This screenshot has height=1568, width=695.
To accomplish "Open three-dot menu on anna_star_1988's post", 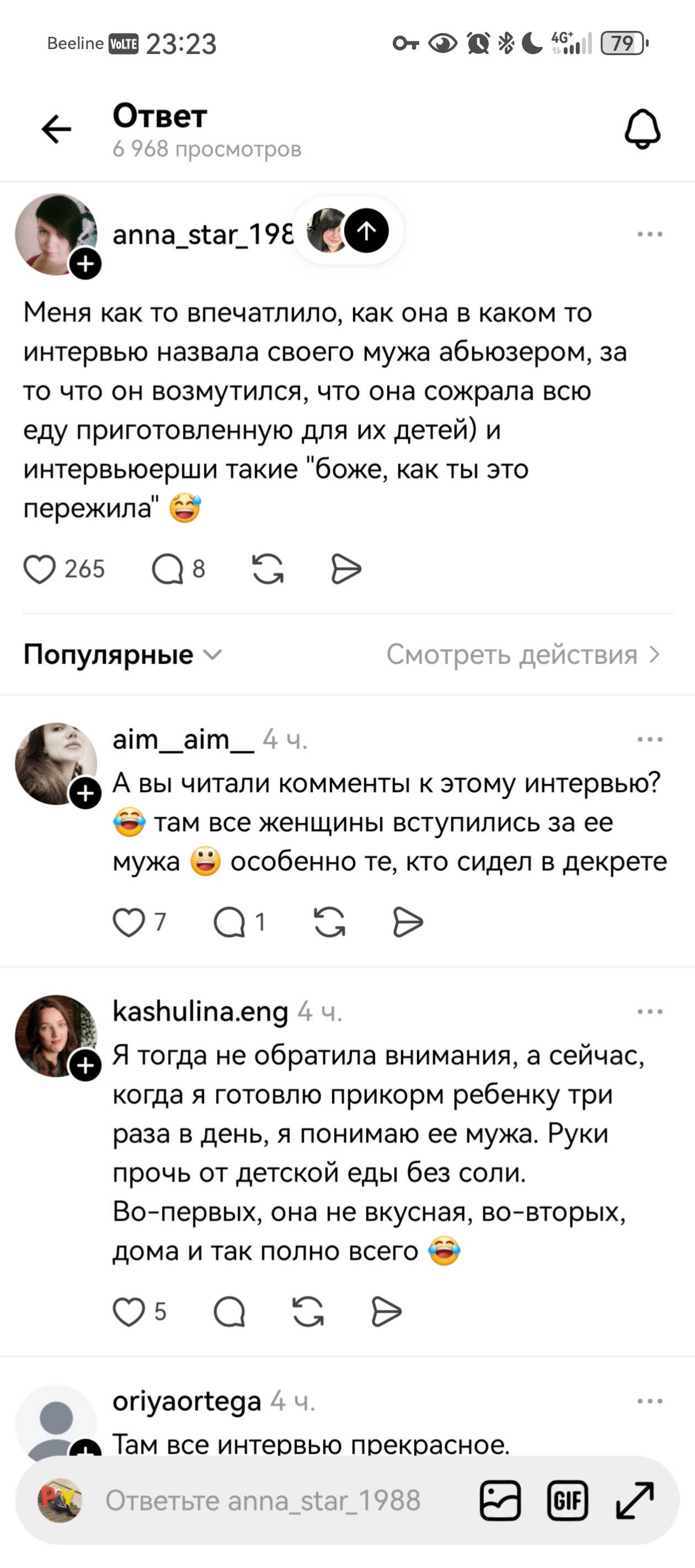I will 649,234.
